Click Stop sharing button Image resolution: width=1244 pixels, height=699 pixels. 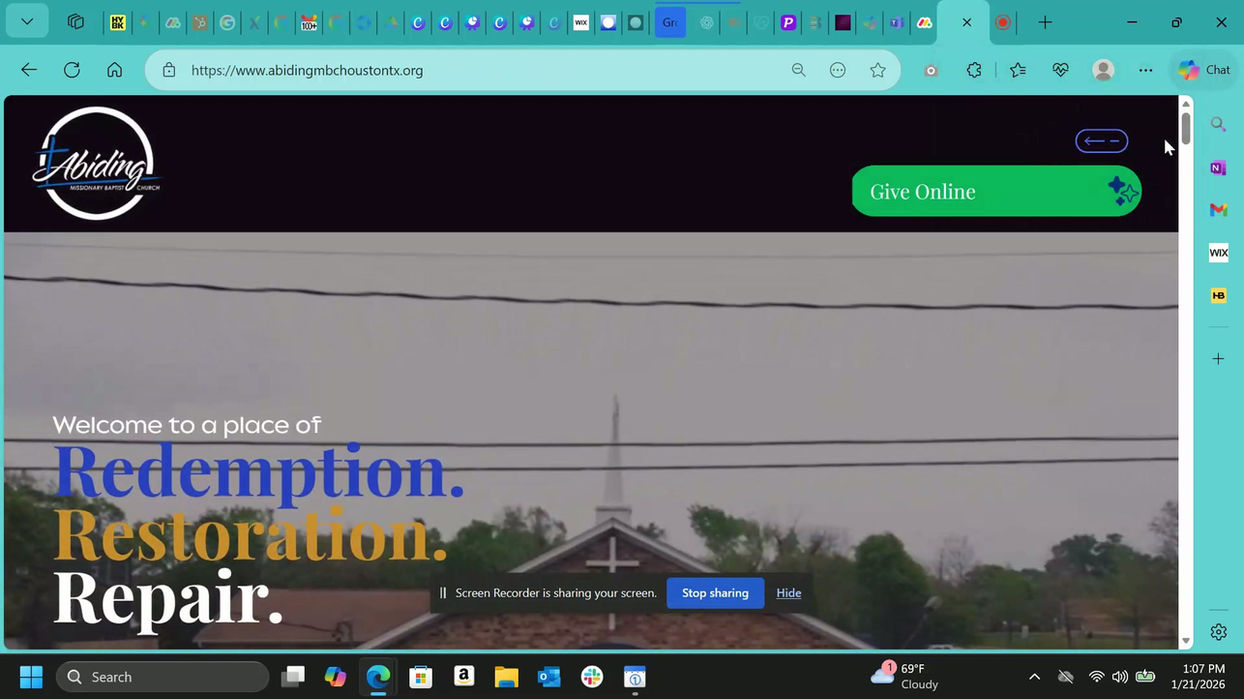715,593
